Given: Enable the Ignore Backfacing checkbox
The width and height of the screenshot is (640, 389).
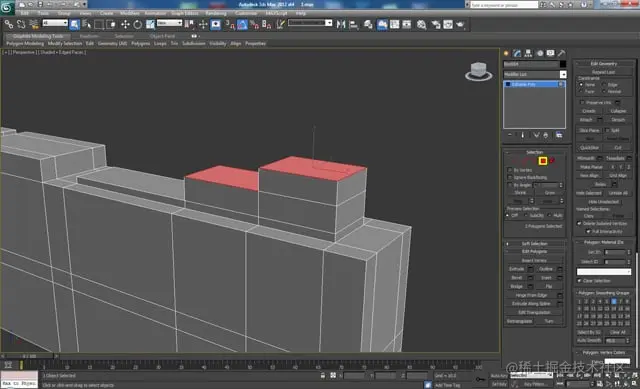Looking at the screenshot, I should click(510, 178).
